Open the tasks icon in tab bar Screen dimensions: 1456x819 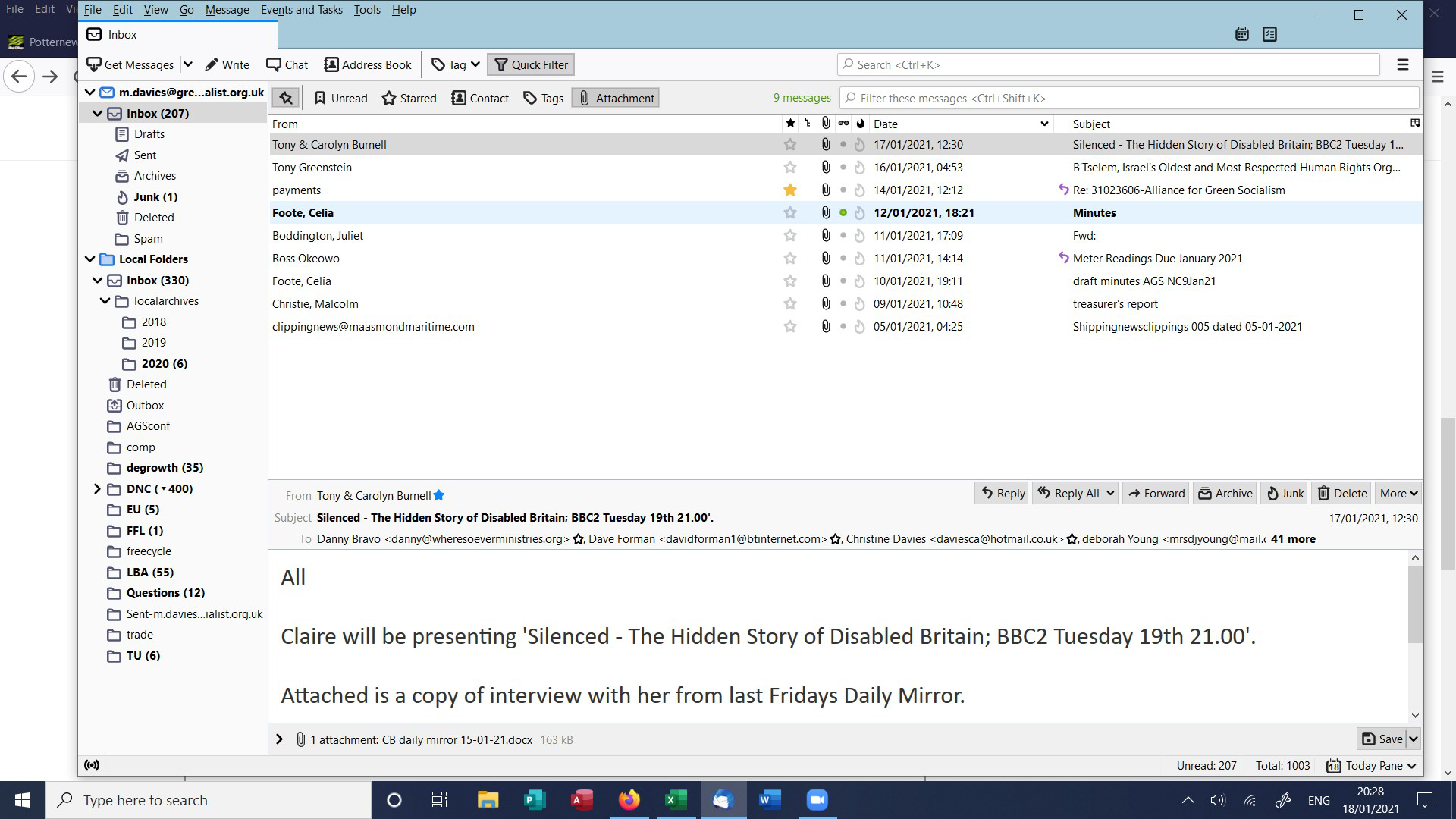tap(1269, 34)
